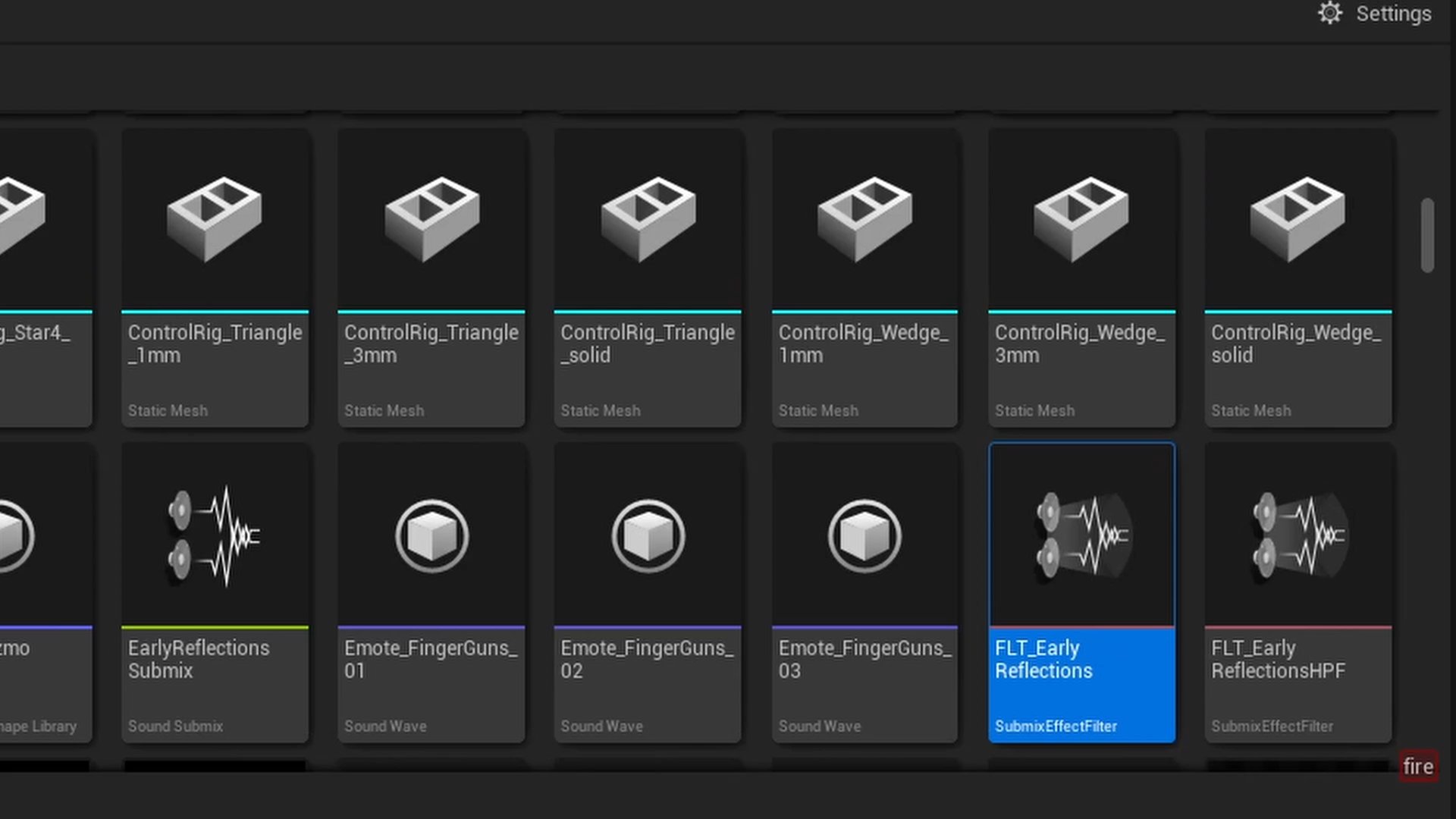This screenshot has height=819, width=1456.
Task: Click EarlyReflectionsSubmix sound submix icon
Action: click(215, 536)
